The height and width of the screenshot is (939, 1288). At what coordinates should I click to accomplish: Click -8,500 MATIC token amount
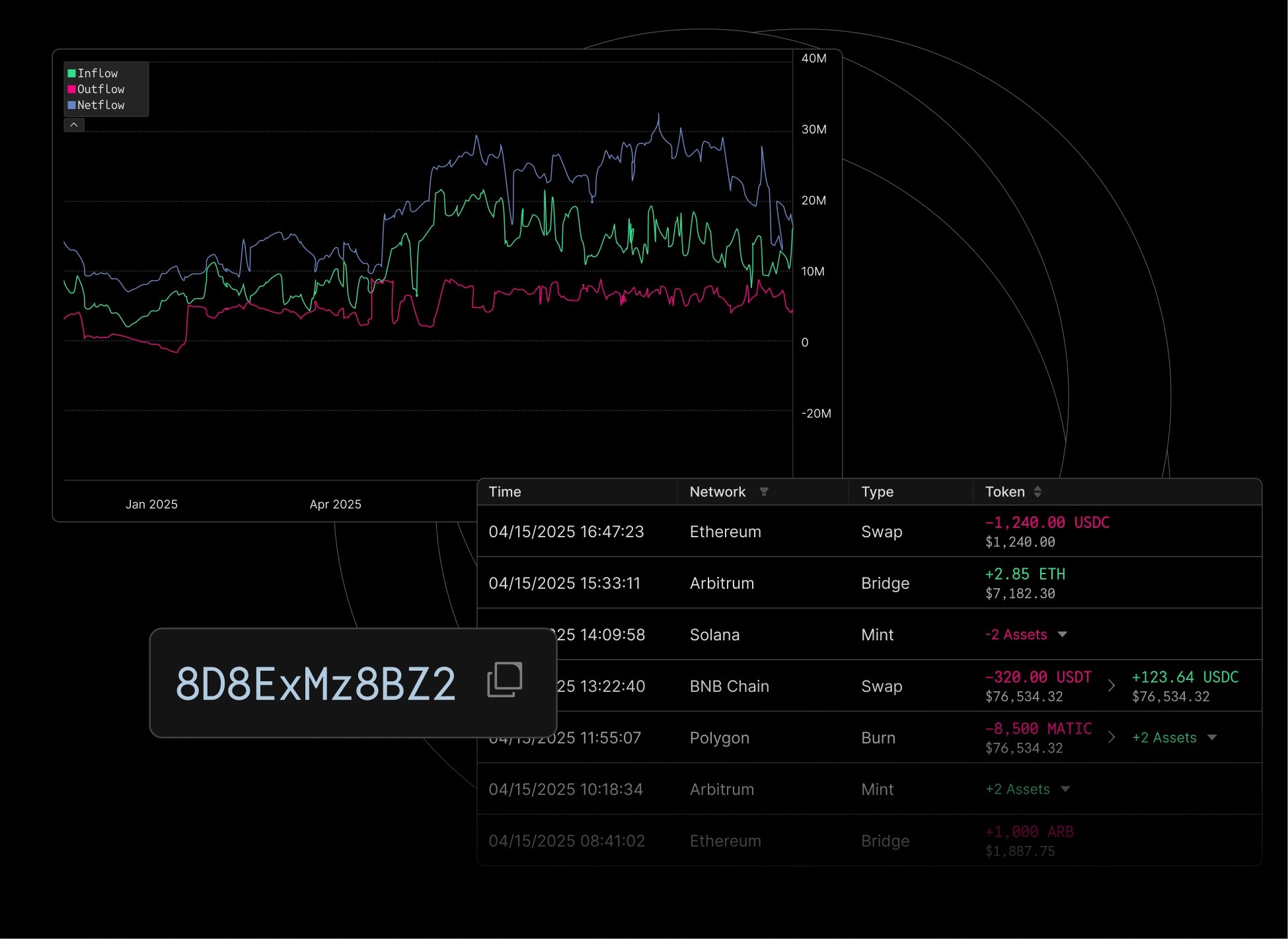[x=1038, y=729]
